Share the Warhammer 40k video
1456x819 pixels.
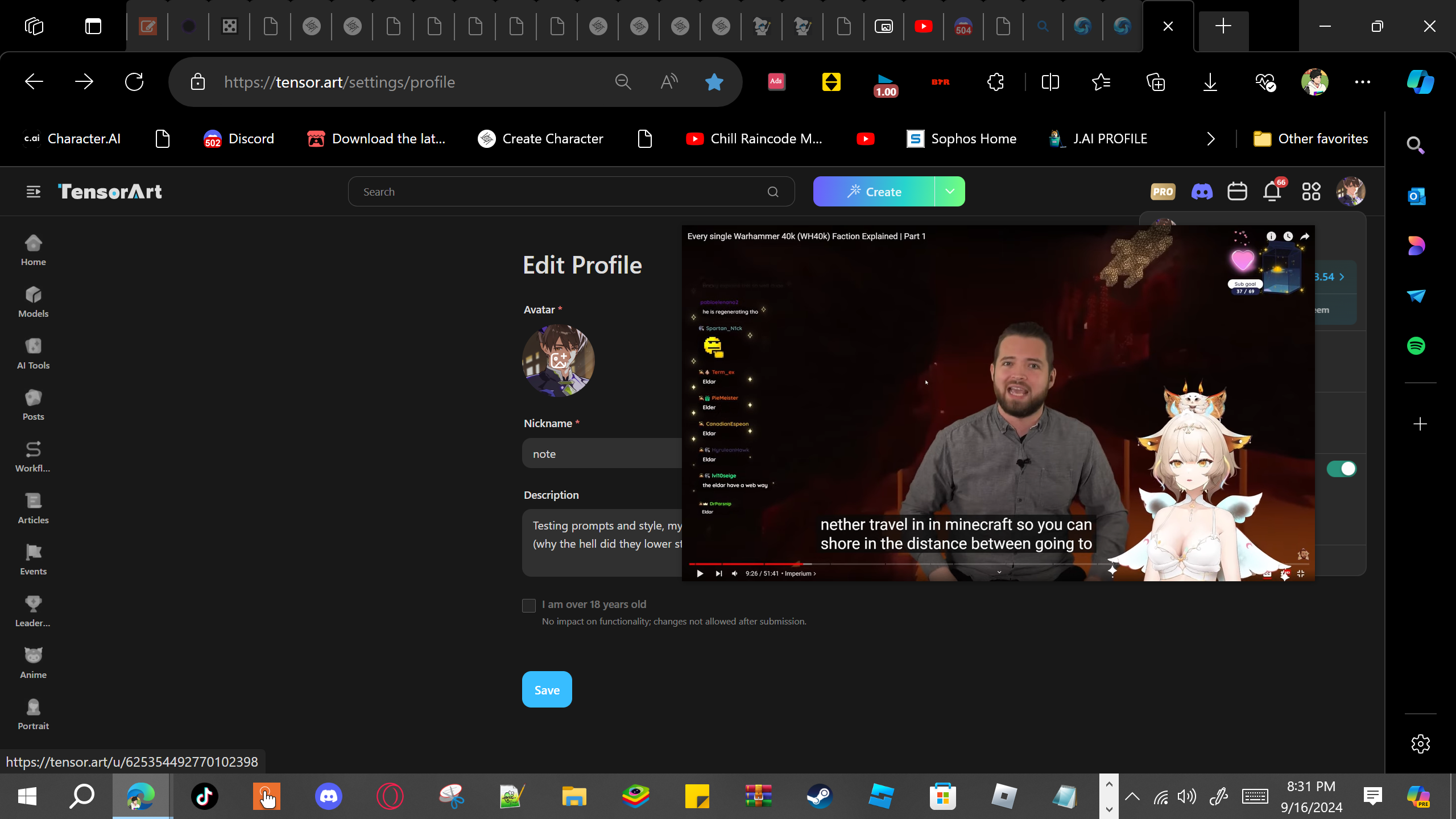point(1305,236)
